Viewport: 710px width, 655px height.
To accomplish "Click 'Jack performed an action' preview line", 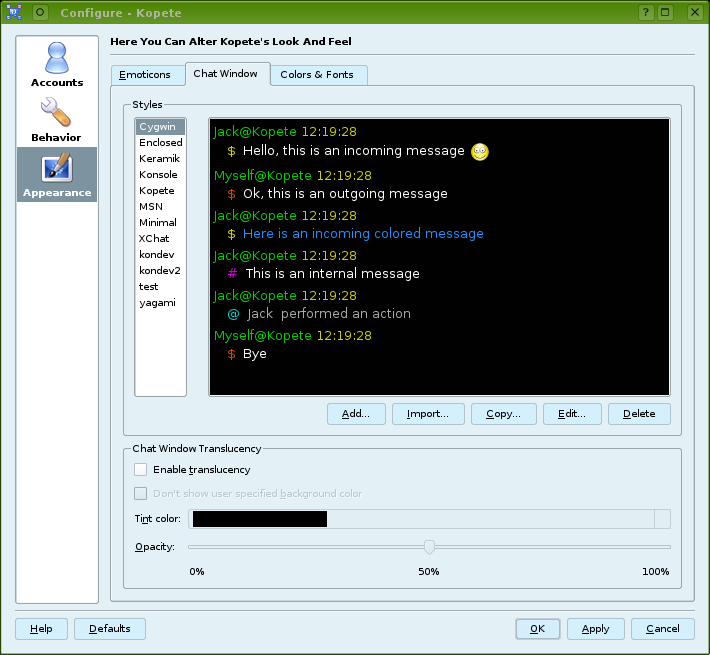I will (x=329, y=314).
